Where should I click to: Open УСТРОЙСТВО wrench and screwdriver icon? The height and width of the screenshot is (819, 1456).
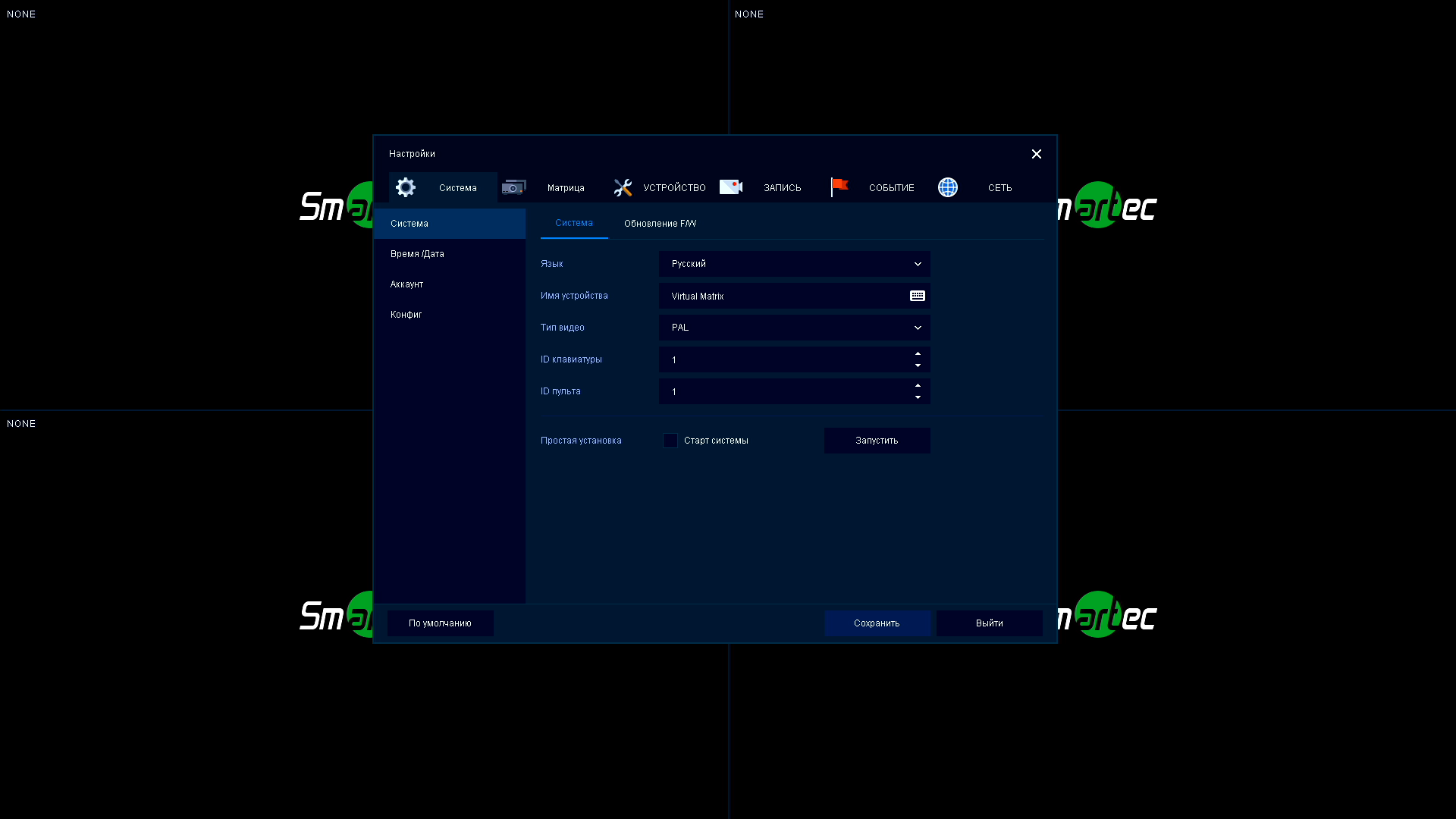click(x=623, y=187)
